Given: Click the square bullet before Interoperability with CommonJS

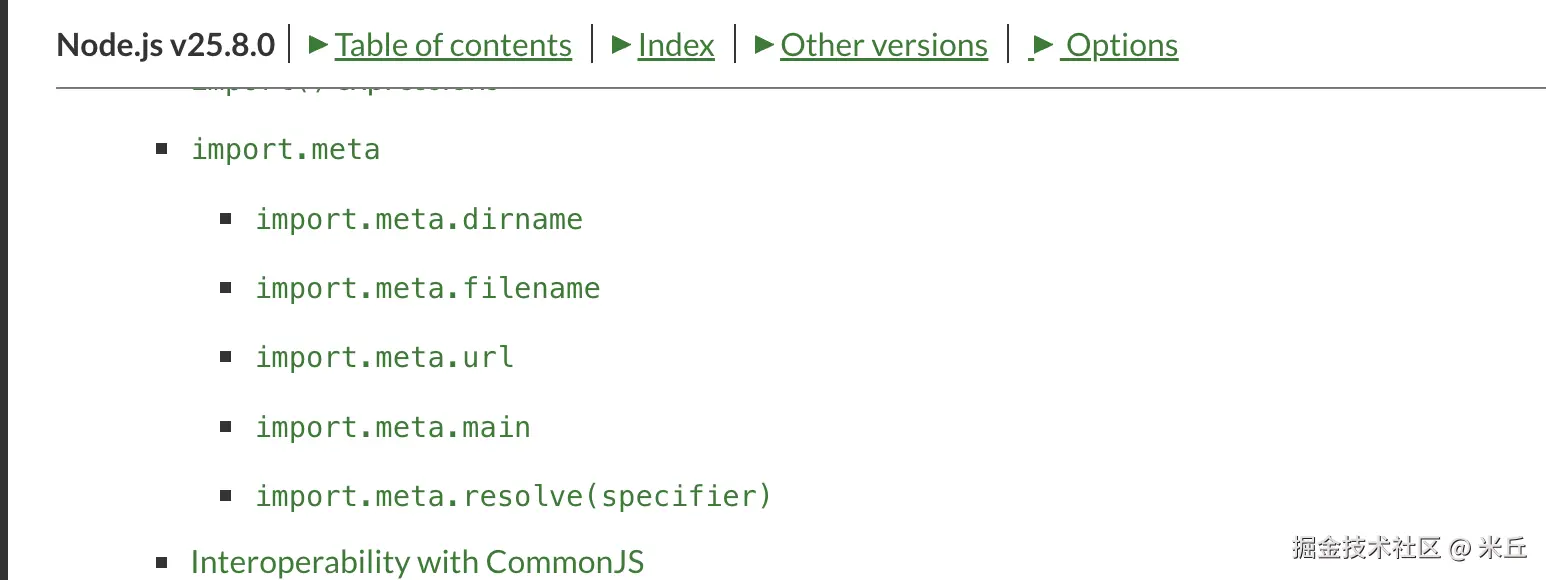Looking at the screenshot, I should point(162,562).
